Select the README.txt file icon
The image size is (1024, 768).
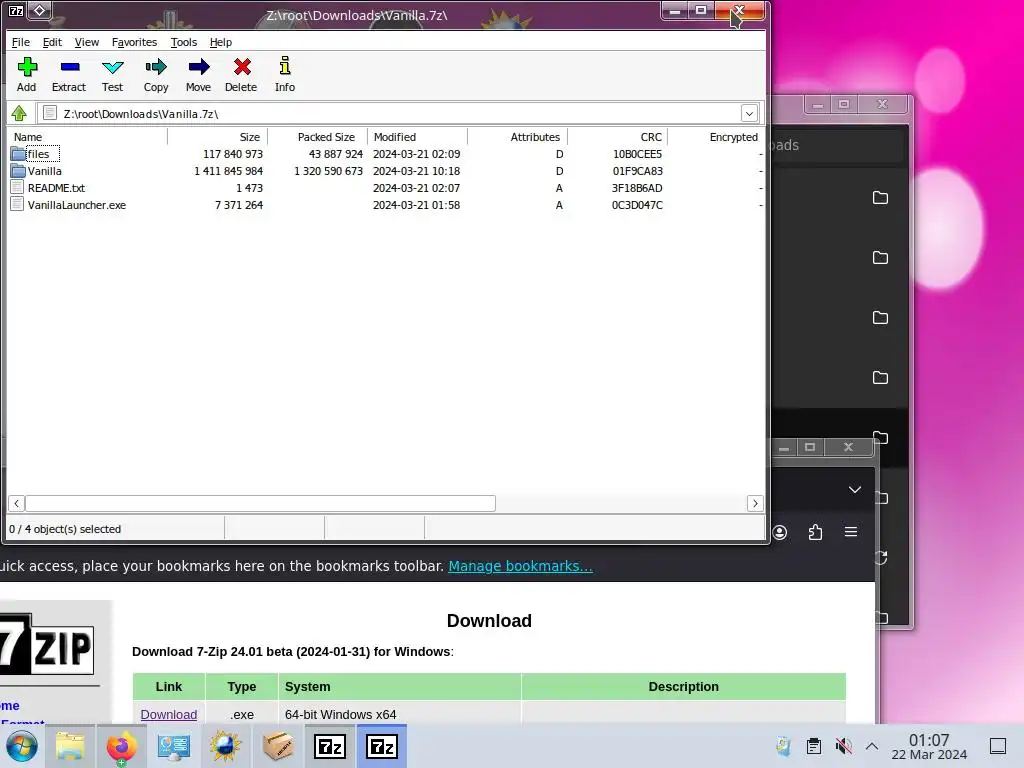click(18, 188)
